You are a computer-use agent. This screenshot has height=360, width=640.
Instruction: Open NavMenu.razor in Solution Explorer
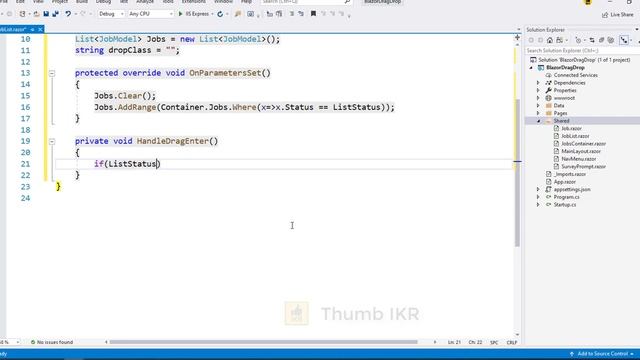click(578, 159)
